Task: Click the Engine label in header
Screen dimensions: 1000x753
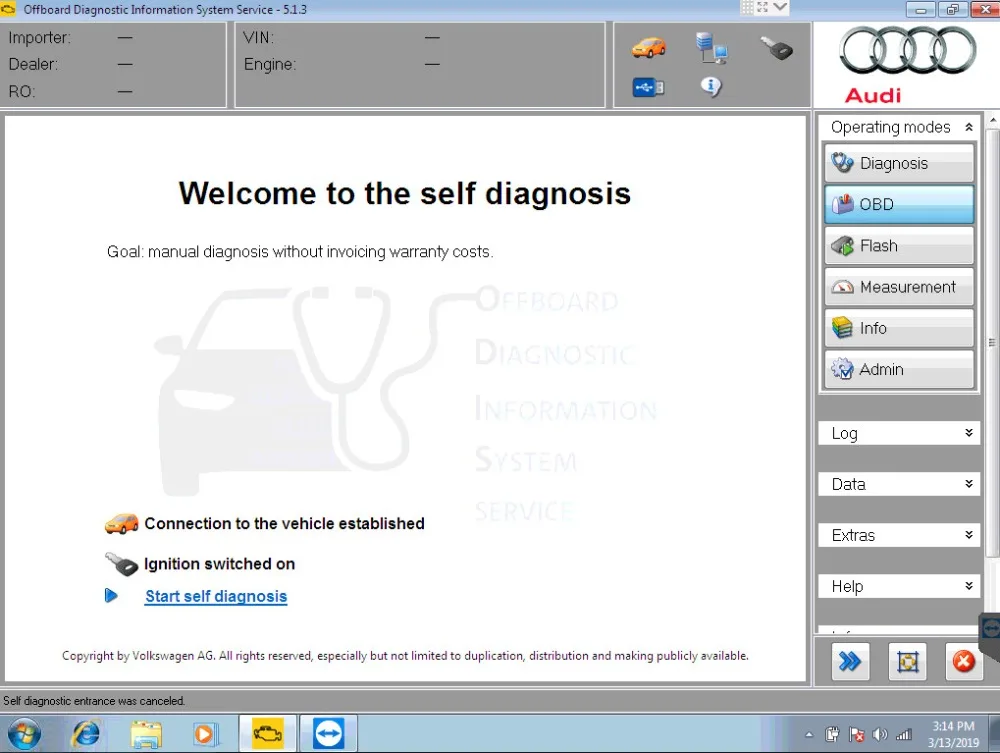Action: pos(270,64)
